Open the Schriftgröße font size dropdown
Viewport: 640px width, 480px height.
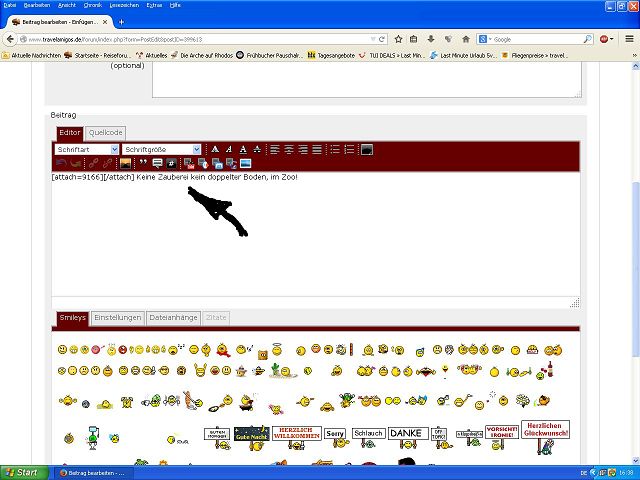(160, 150)
